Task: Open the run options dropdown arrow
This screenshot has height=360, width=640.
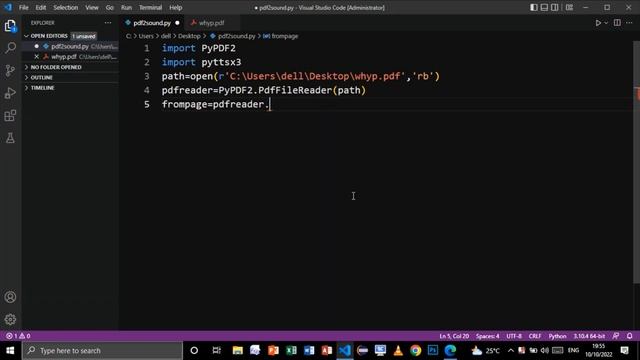Action: [x=606, y=23]
